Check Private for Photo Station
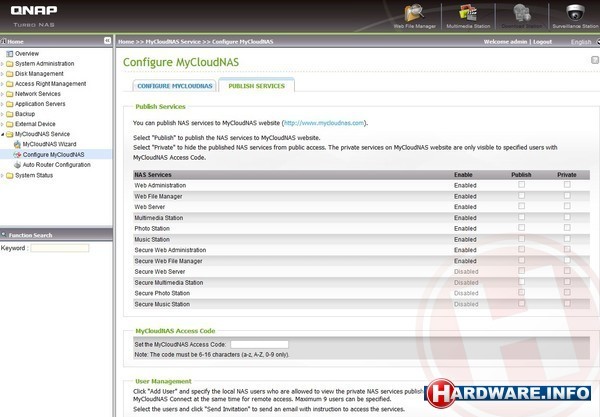Image resolution: width=600 pixels, height=417 pixels. click(567, 228)
